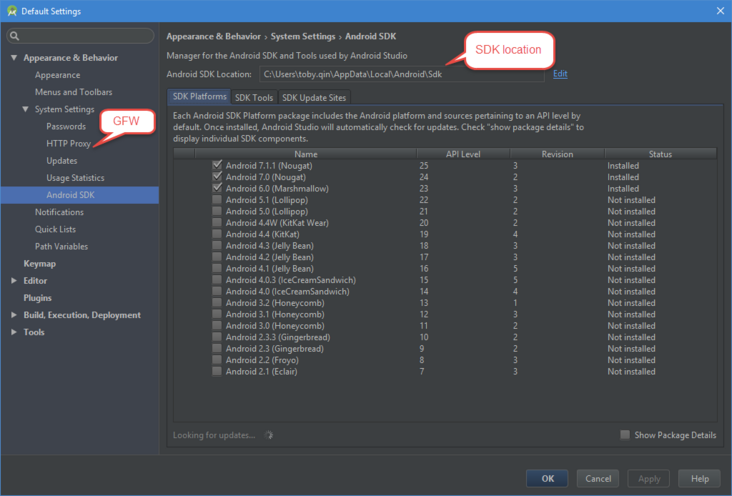Sort table by Status column header

pyautogui.click(x=660, y=154)
